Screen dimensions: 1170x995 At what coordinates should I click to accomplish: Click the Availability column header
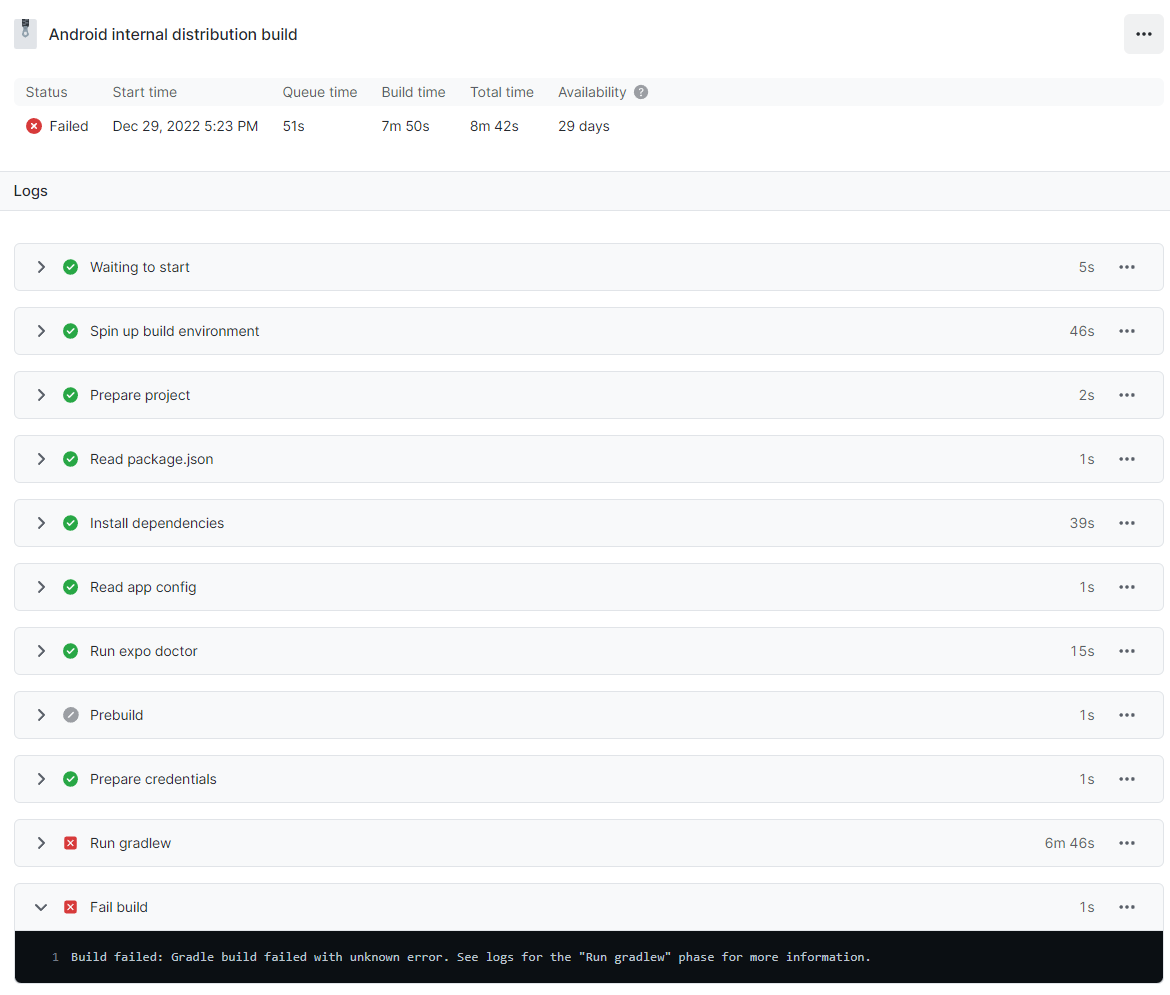pyautogui.click(x=592, y=92)
